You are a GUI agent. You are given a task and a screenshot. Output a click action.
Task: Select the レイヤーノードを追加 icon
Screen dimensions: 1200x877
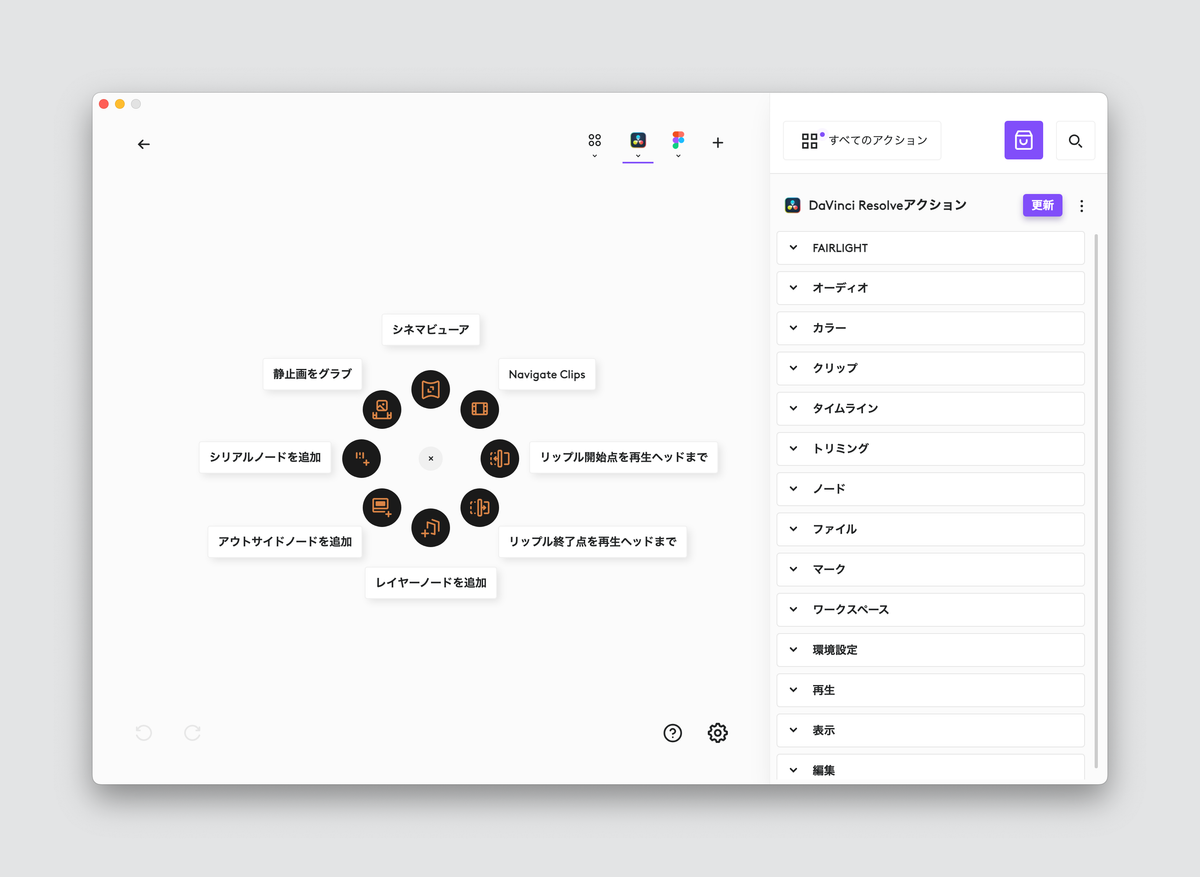[431, 528]
